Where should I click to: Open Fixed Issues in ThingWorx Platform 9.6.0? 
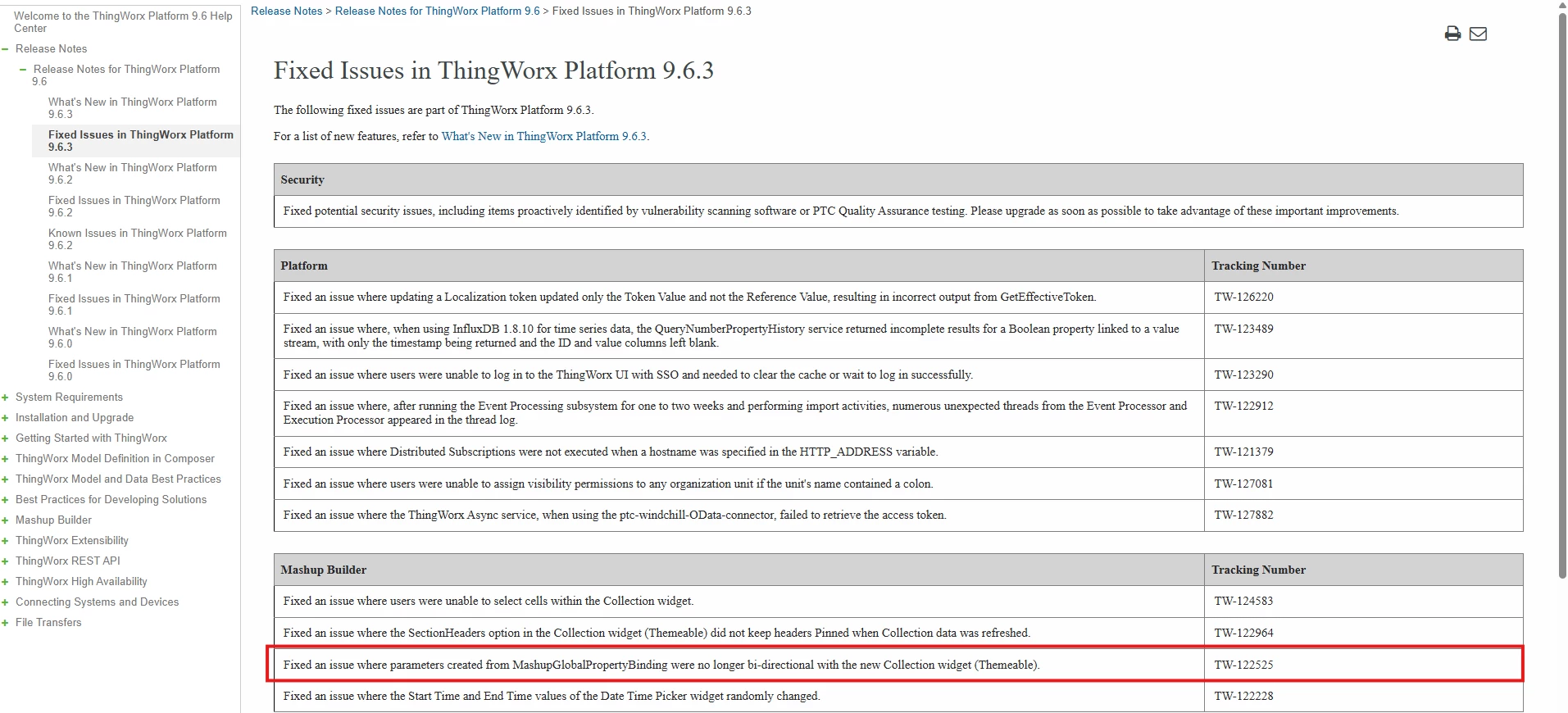click(134, 370)
